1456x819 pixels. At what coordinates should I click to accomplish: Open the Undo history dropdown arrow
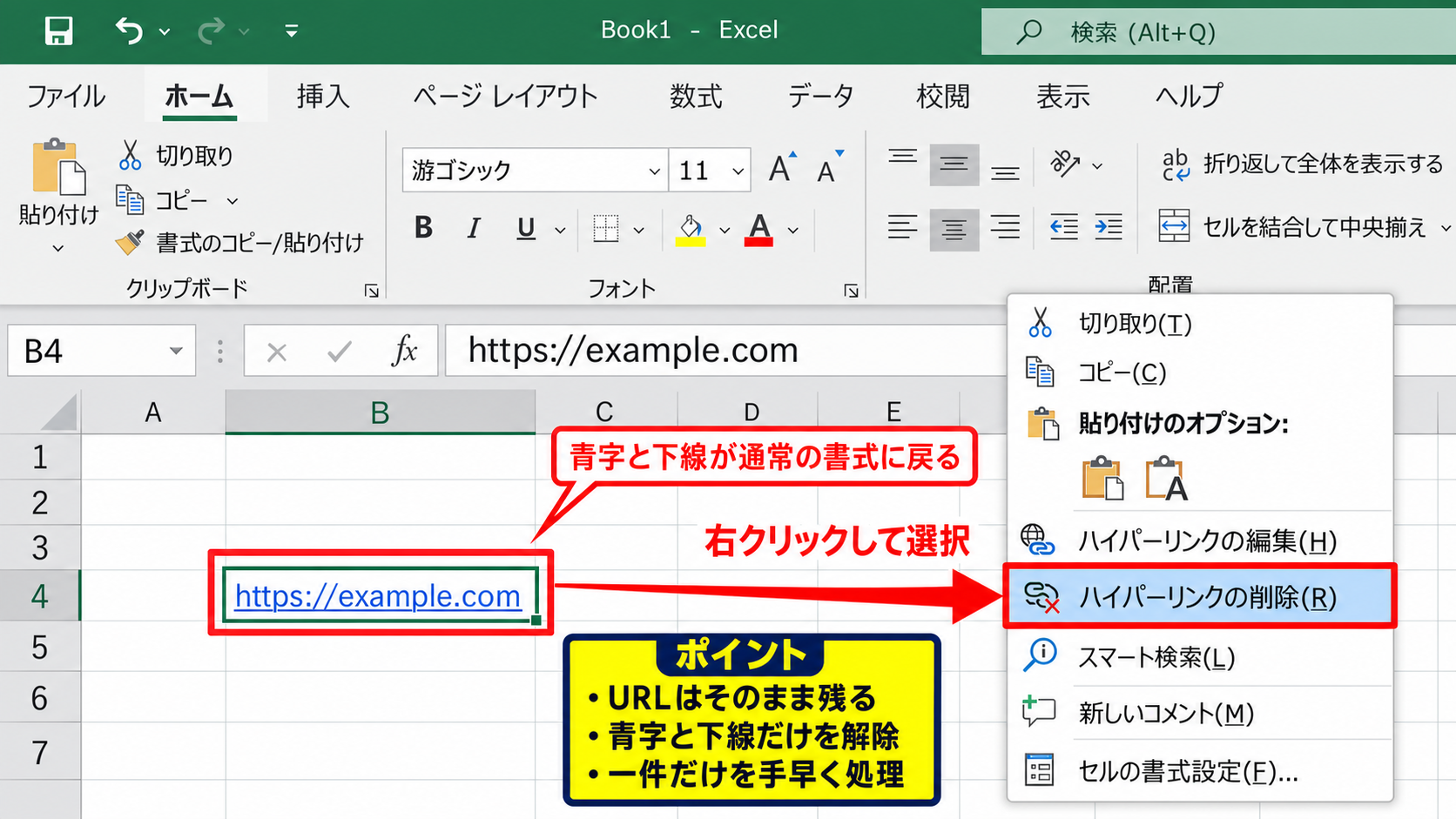pyautogui.click(x=165, y=32)
